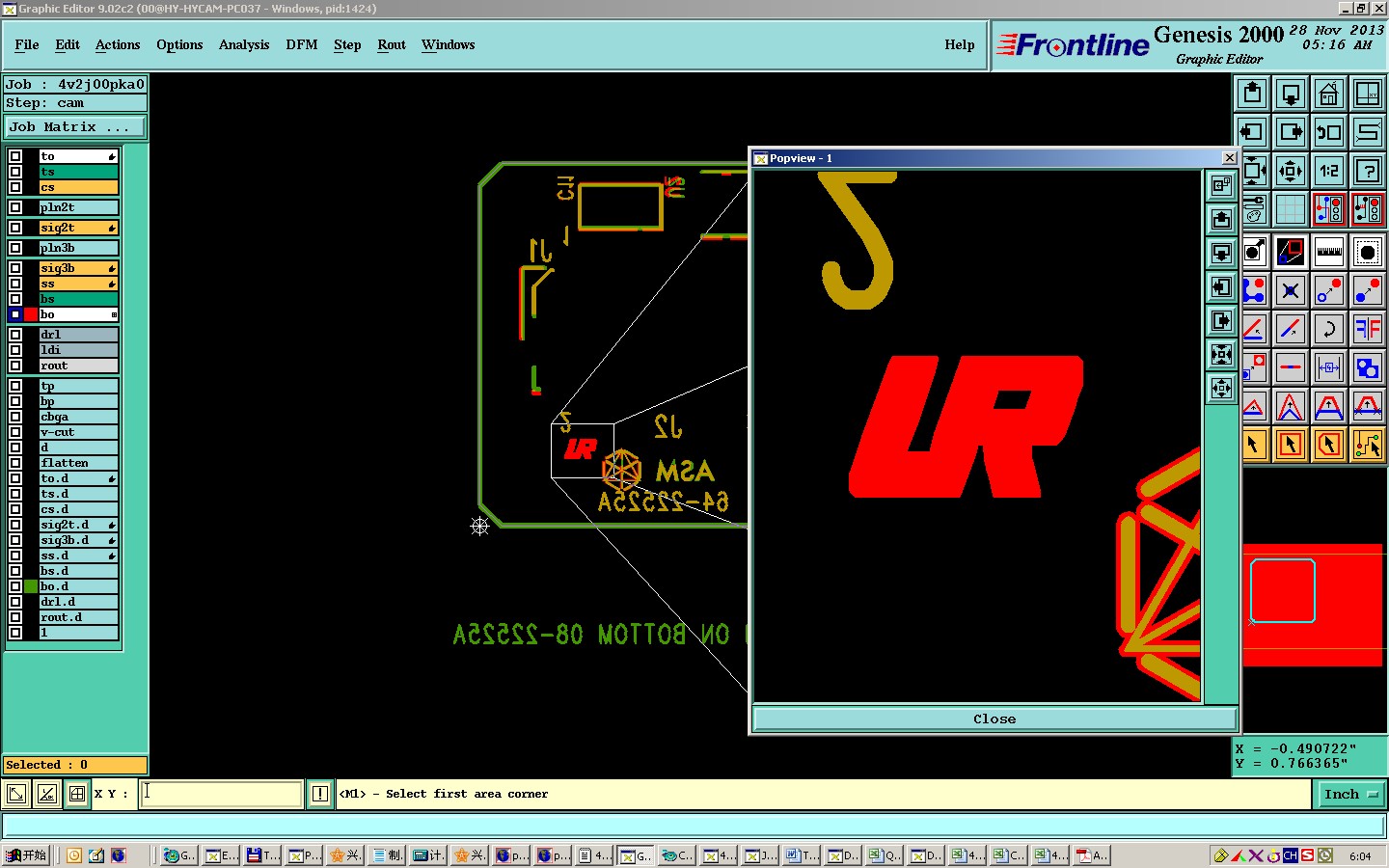This screenshot has height=868, width=1389.
Task: Click the exclamation mark icon beside input field
Action: 320,794
